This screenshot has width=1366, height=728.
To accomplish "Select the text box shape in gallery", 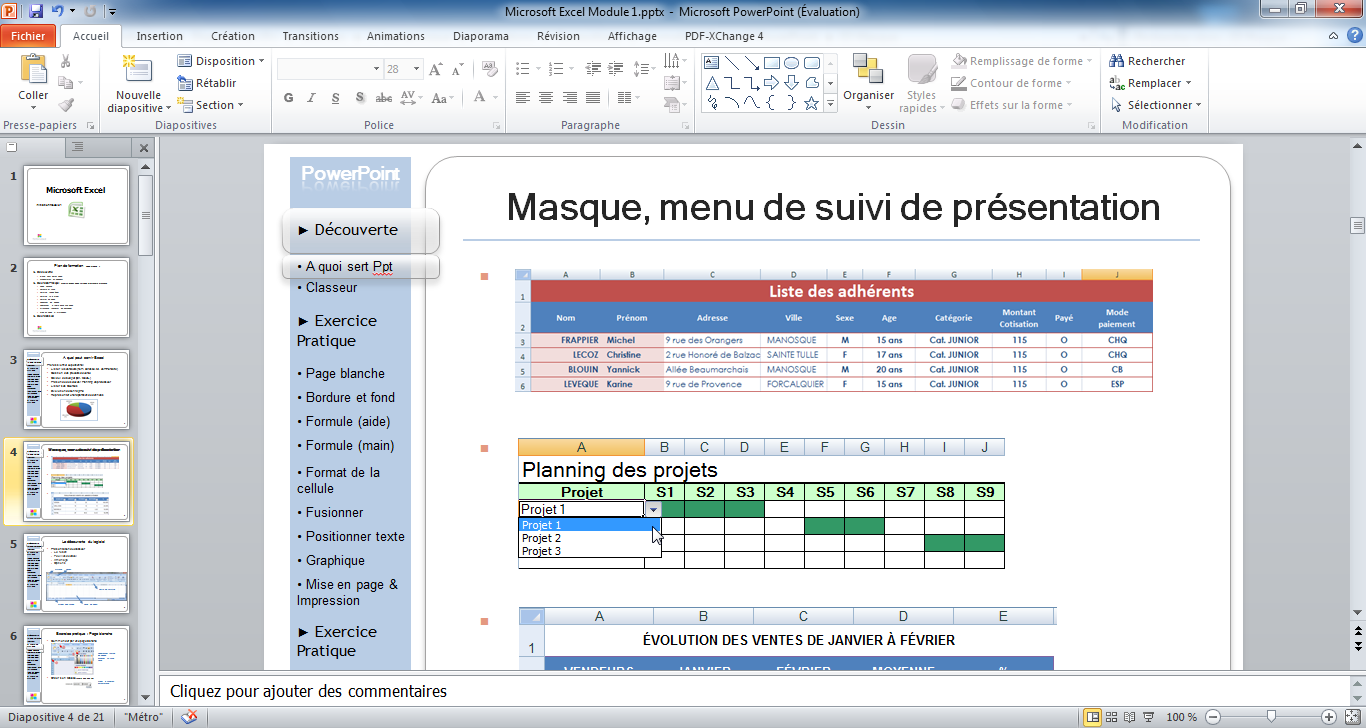I will point(713,62).
